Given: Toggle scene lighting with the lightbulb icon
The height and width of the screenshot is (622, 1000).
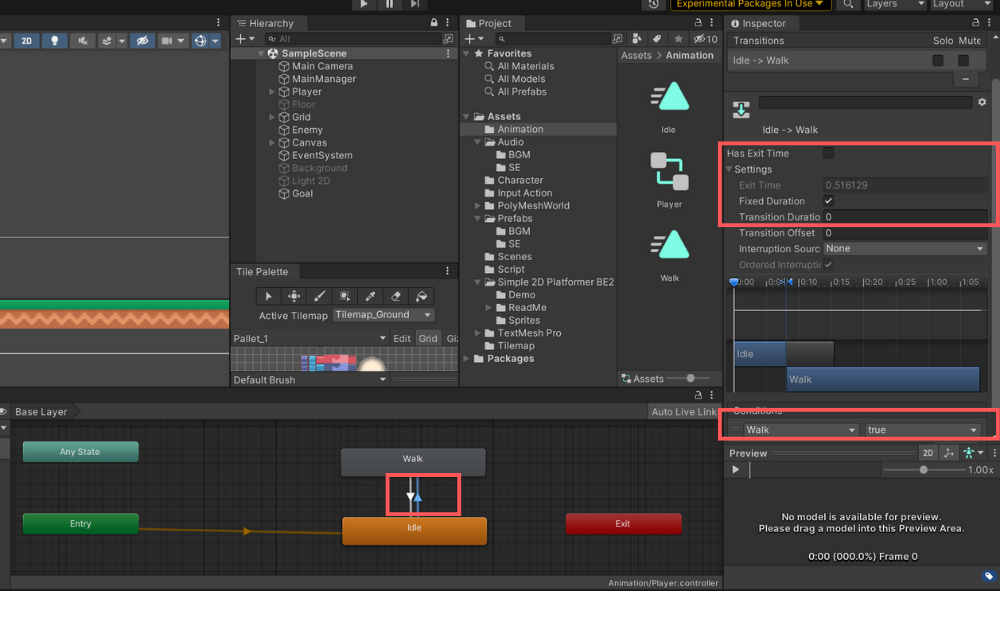Looking at the screenshot, I should pyautogui.click(x=54, y=41).
